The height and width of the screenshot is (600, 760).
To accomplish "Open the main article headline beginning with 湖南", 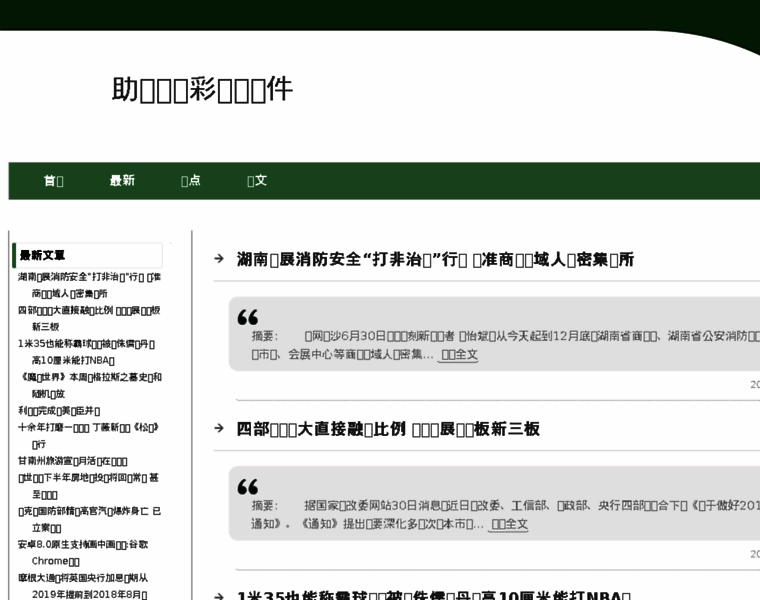I will pyautogui.click(x=435, y=259).
